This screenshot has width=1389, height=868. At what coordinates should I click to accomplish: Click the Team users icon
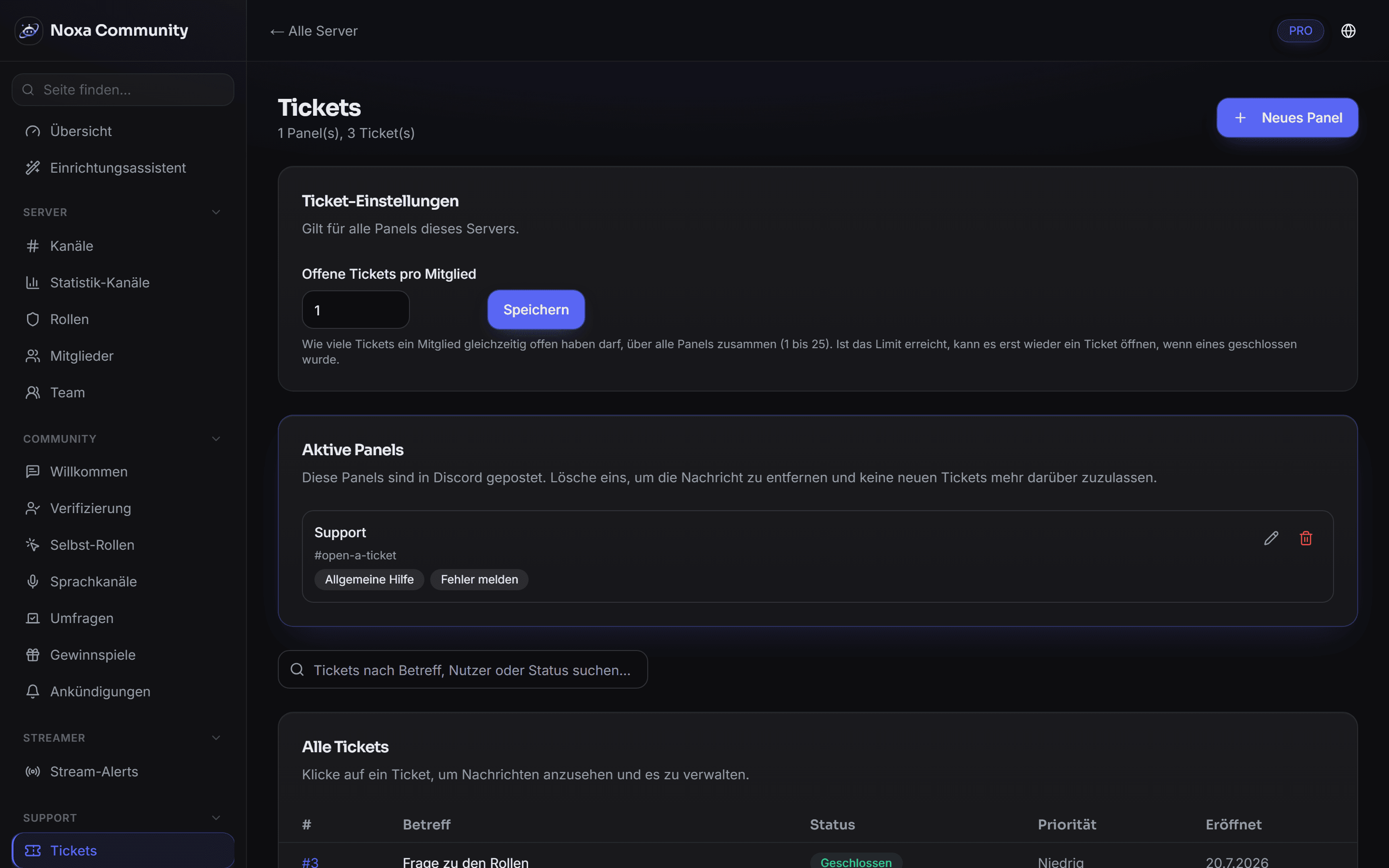pyautogui.click(x=33, y=393)
